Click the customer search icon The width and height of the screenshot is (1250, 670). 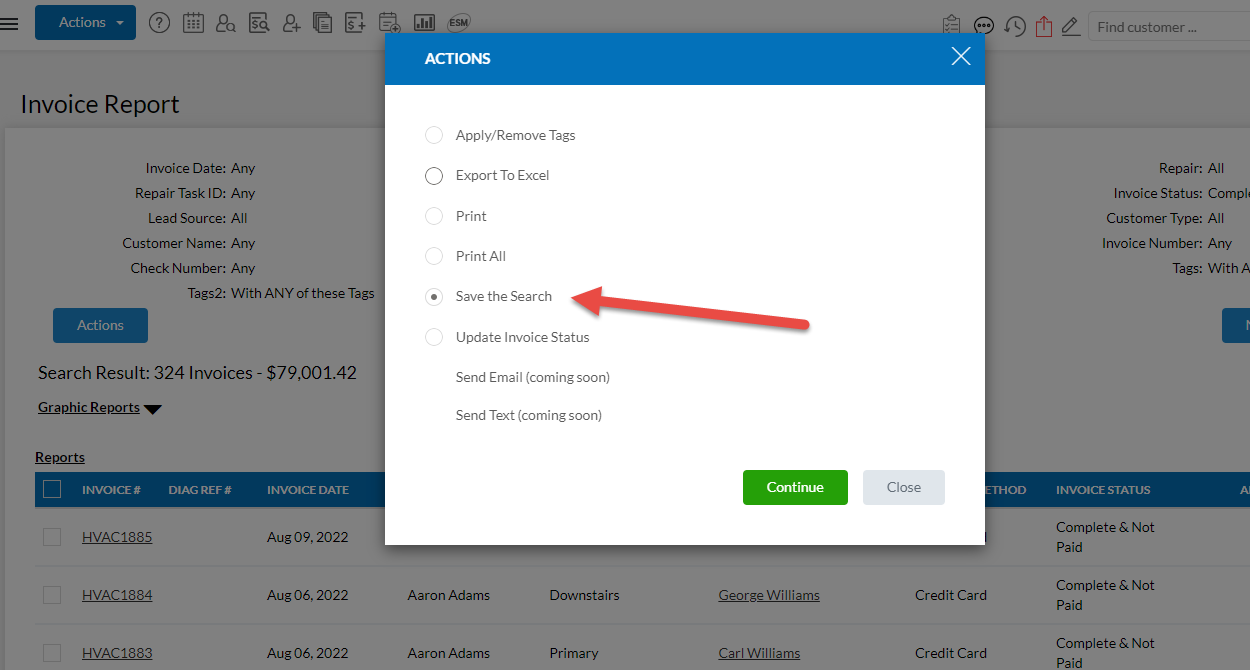[225, 22]
